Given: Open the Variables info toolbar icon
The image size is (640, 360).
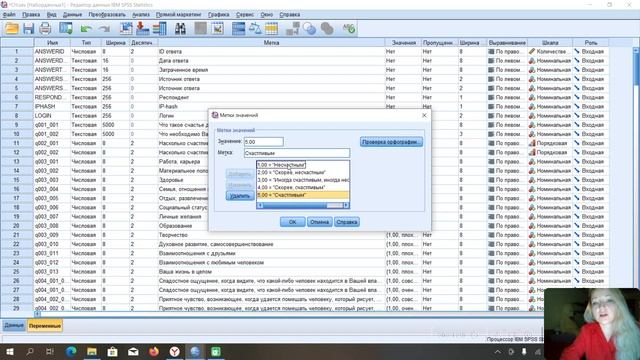Looking at the screenshot, I should click(160, 29).
